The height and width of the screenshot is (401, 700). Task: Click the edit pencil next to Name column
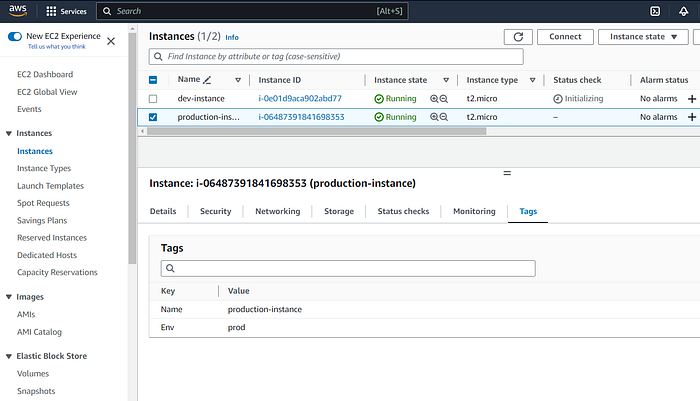coord(207,80)
